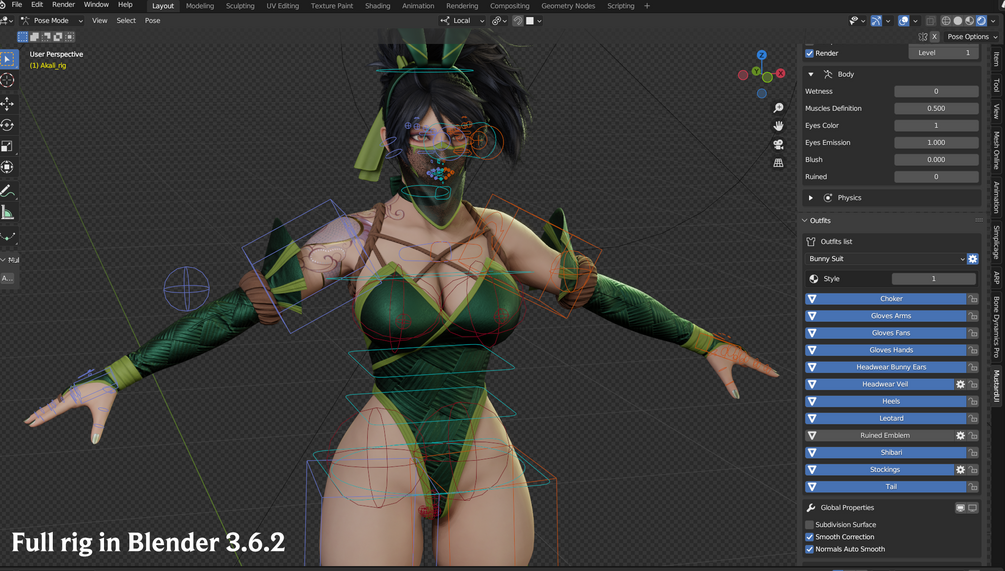Toggle X-ray display icon
1005x571 pixels.
pos(930,21)
